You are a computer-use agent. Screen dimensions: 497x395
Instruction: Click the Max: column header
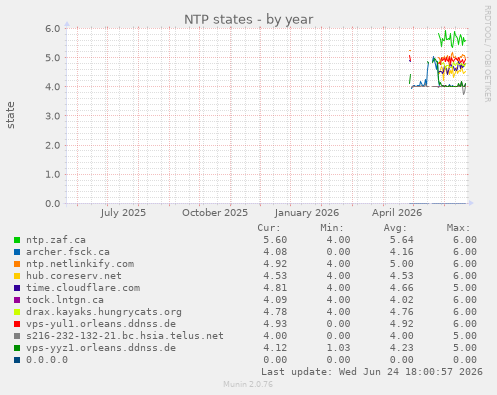(458, 228)
